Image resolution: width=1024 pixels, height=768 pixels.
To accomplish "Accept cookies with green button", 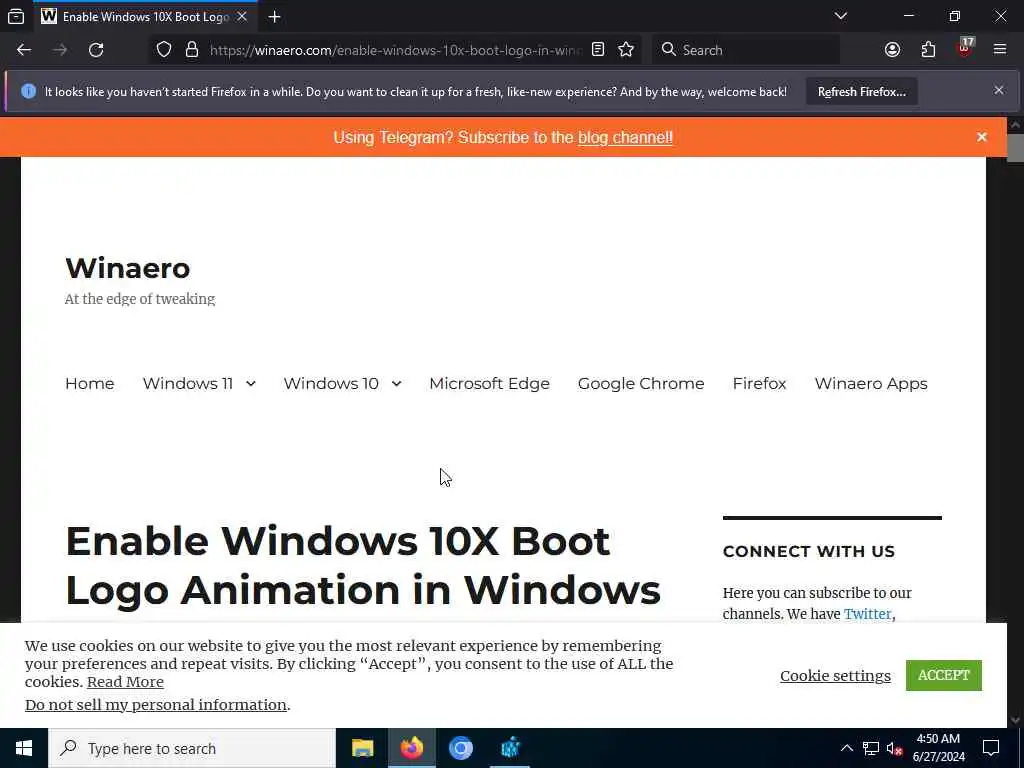I will click(943, 675).
